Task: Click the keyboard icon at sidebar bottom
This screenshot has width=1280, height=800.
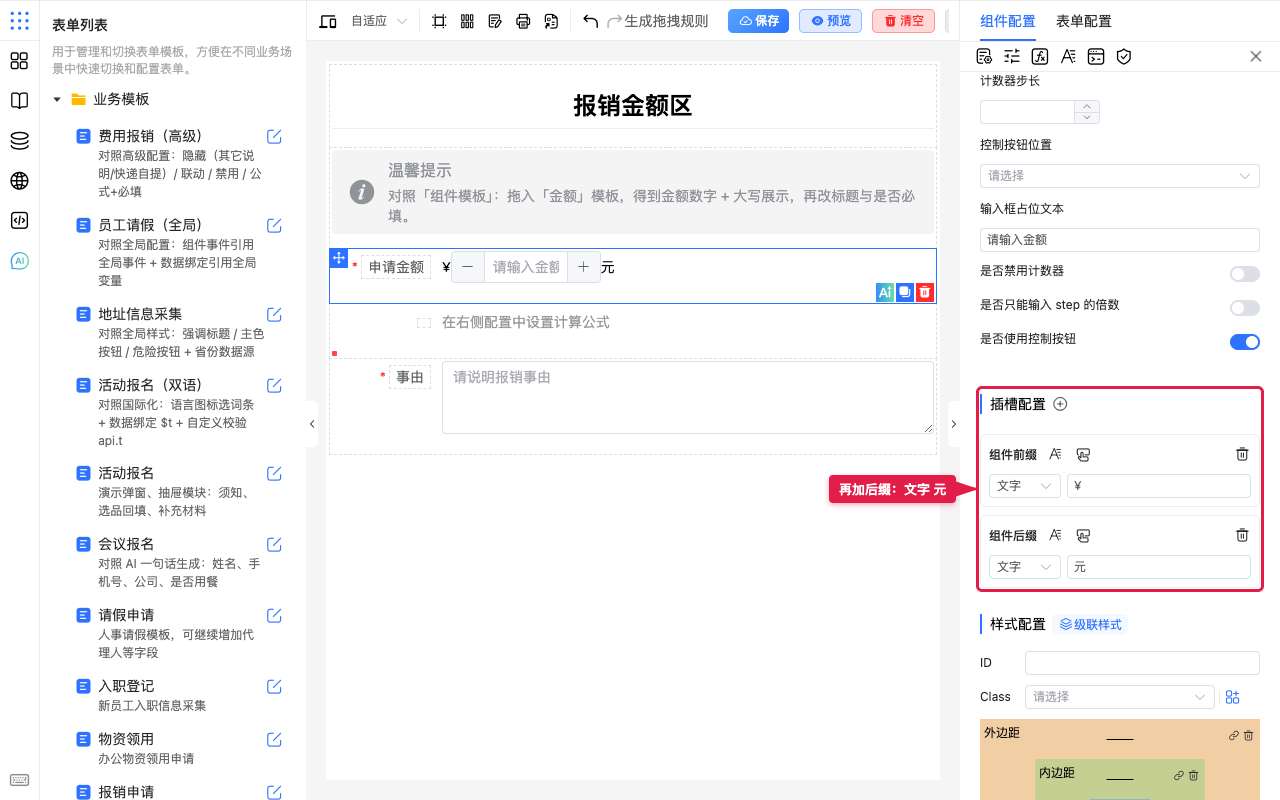Action: pyautogui.click(x=19, y=780)
